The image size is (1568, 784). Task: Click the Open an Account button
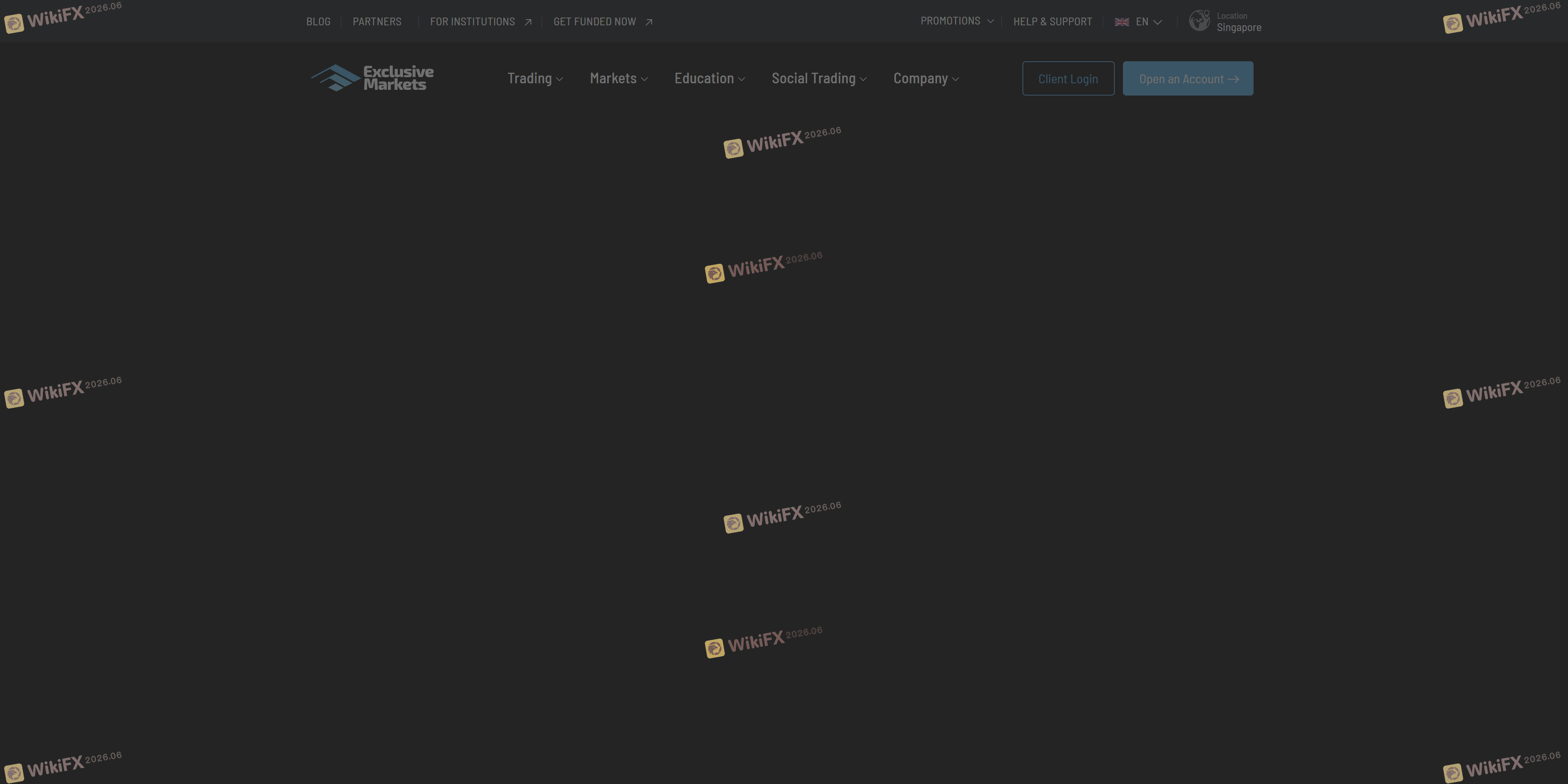(x=1188, y=78)
